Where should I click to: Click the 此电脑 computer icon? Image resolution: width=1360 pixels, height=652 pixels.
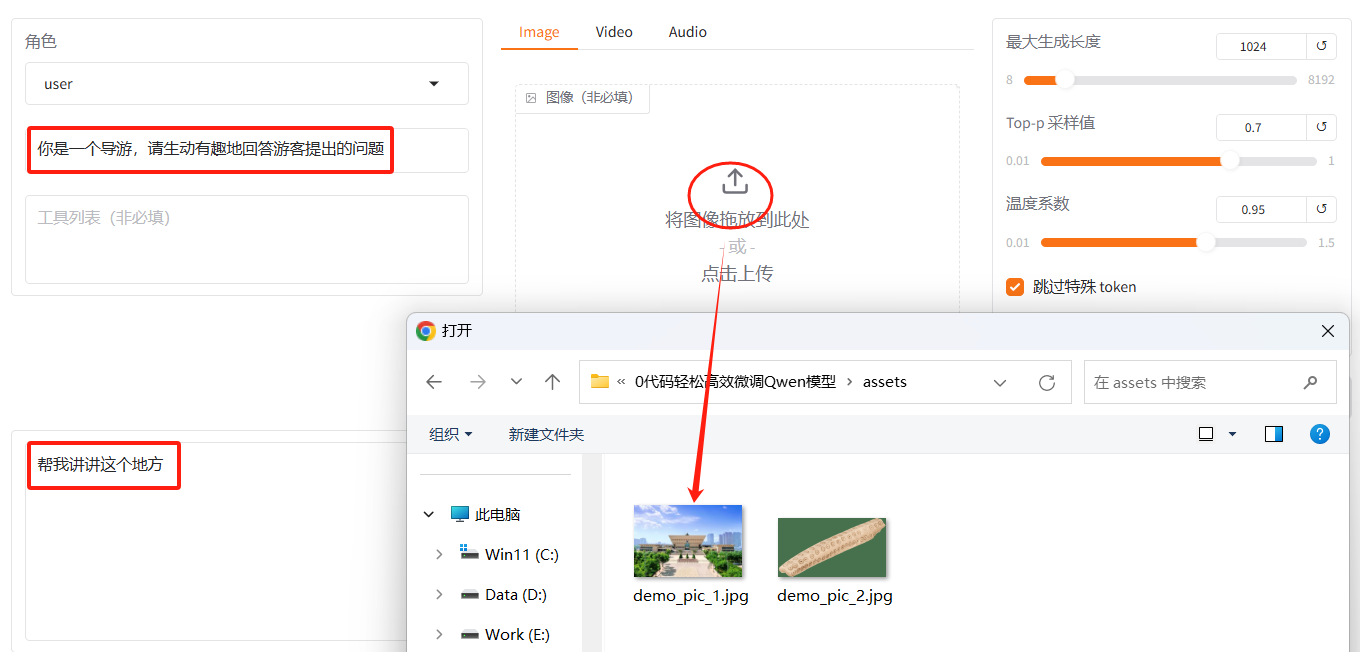459,514
